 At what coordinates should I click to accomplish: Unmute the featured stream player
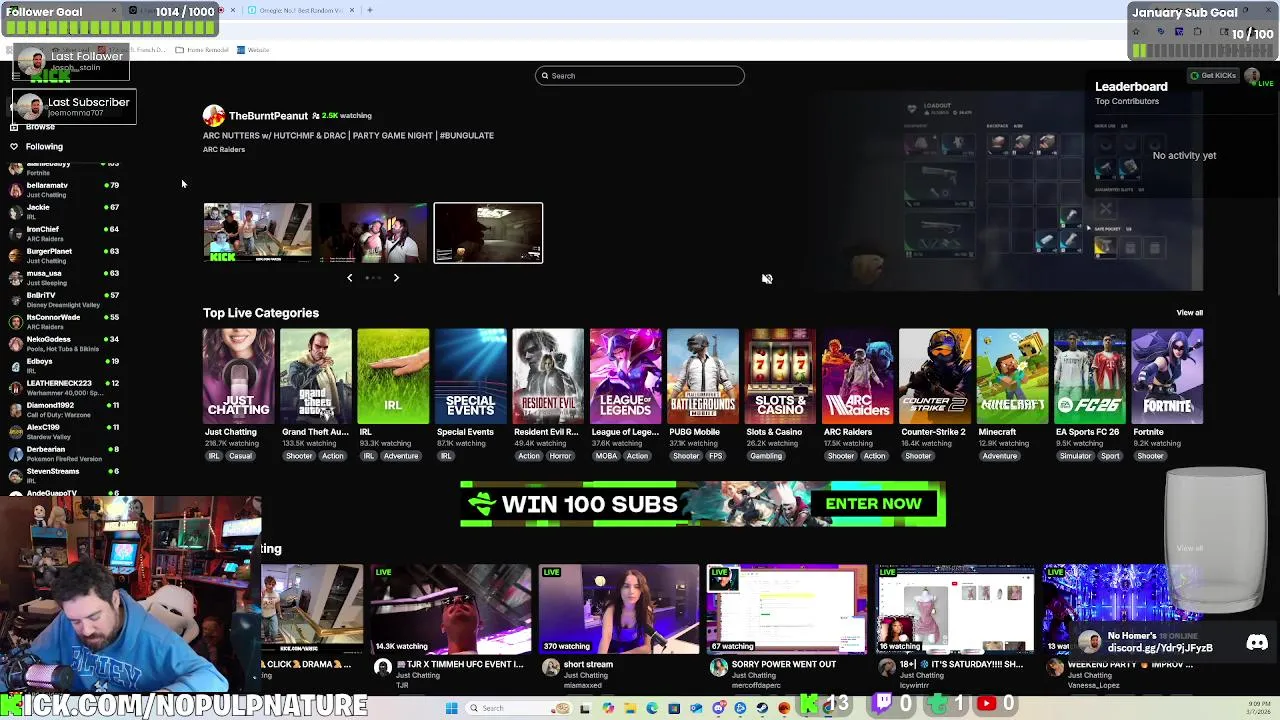click(767, 279)
